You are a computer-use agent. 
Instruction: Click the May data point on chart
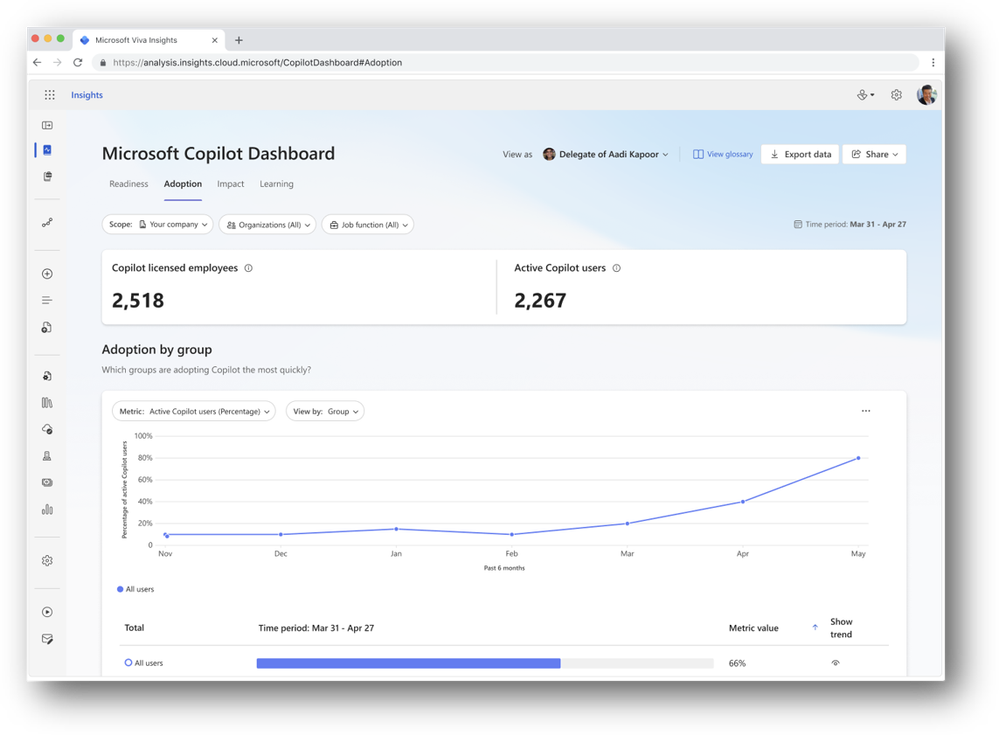858,458
